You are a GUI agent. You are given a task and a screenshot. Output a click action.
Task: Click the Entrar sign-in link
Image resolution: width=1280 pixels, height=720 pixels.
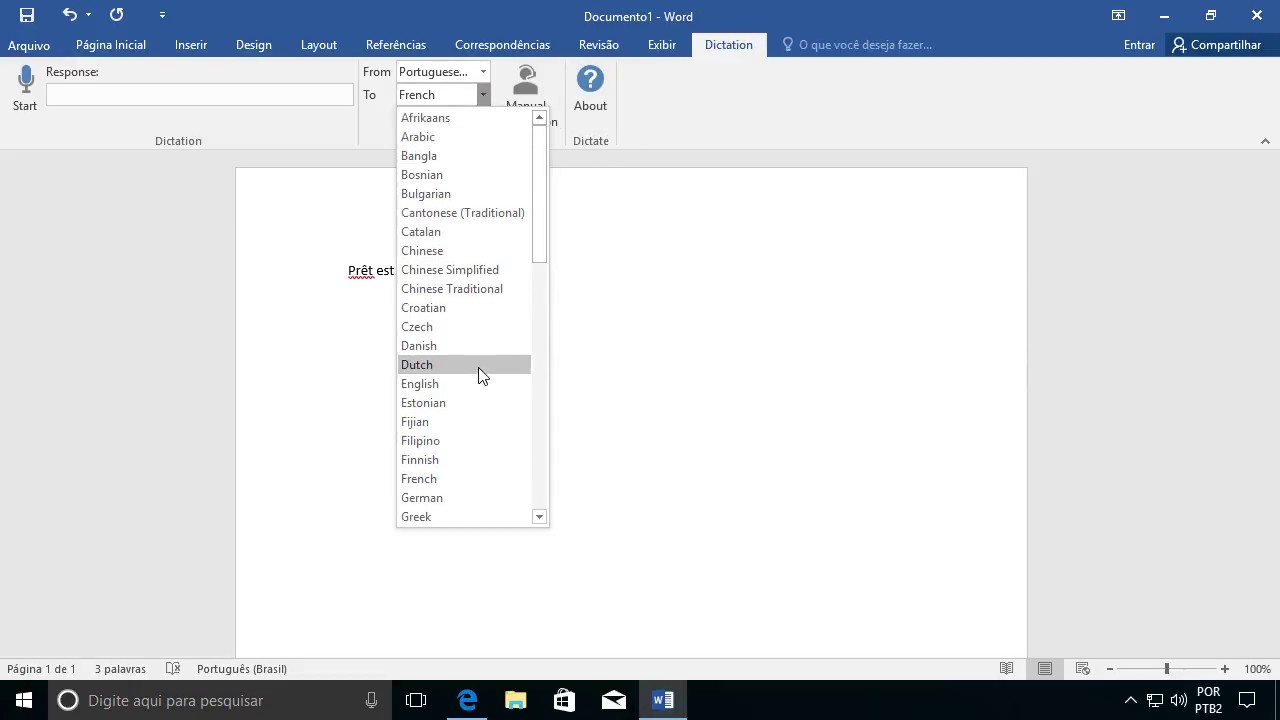pyautogui.click(x=1139, y=45)
